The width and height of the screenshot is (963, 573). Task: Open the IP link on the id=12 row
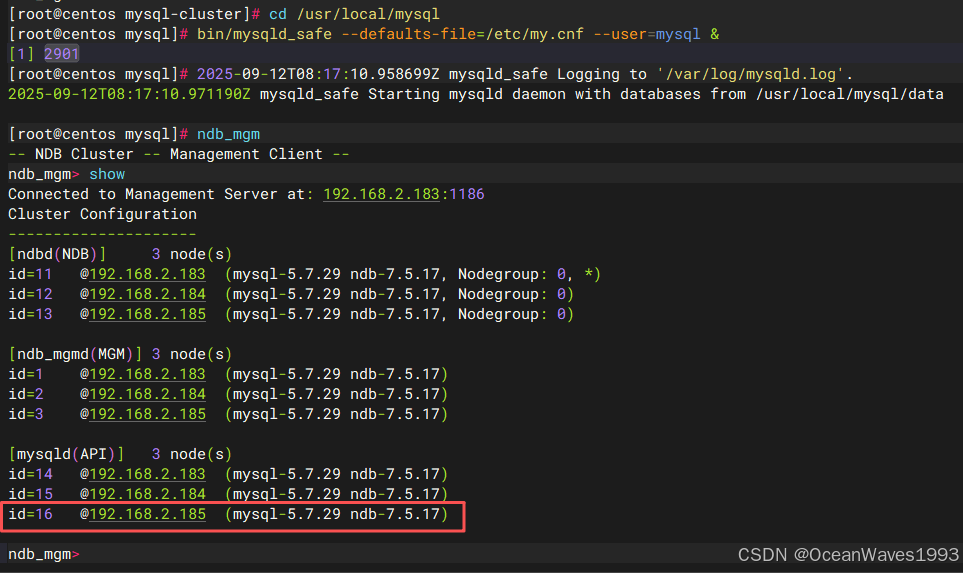pyautogui.click(x=147, y=294)
